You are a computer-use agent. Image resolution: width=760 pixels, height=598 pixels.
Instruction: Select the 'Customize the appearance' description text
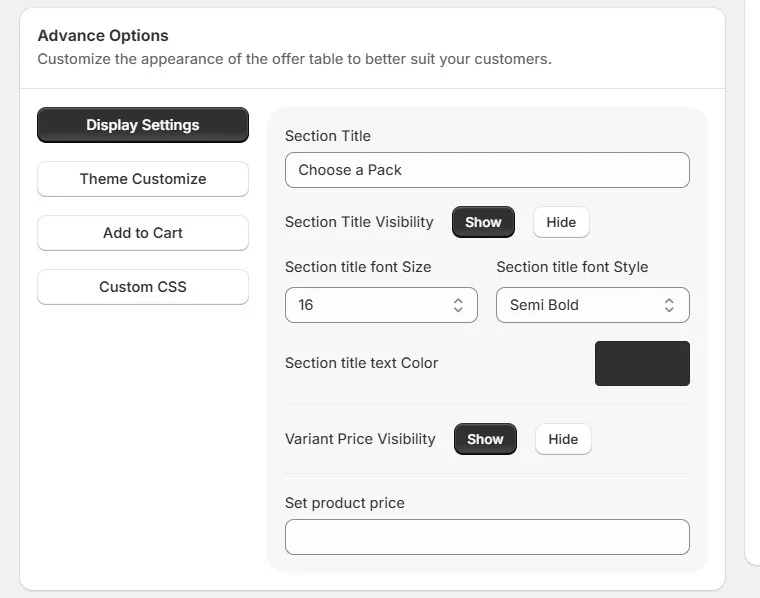point(295,59)
